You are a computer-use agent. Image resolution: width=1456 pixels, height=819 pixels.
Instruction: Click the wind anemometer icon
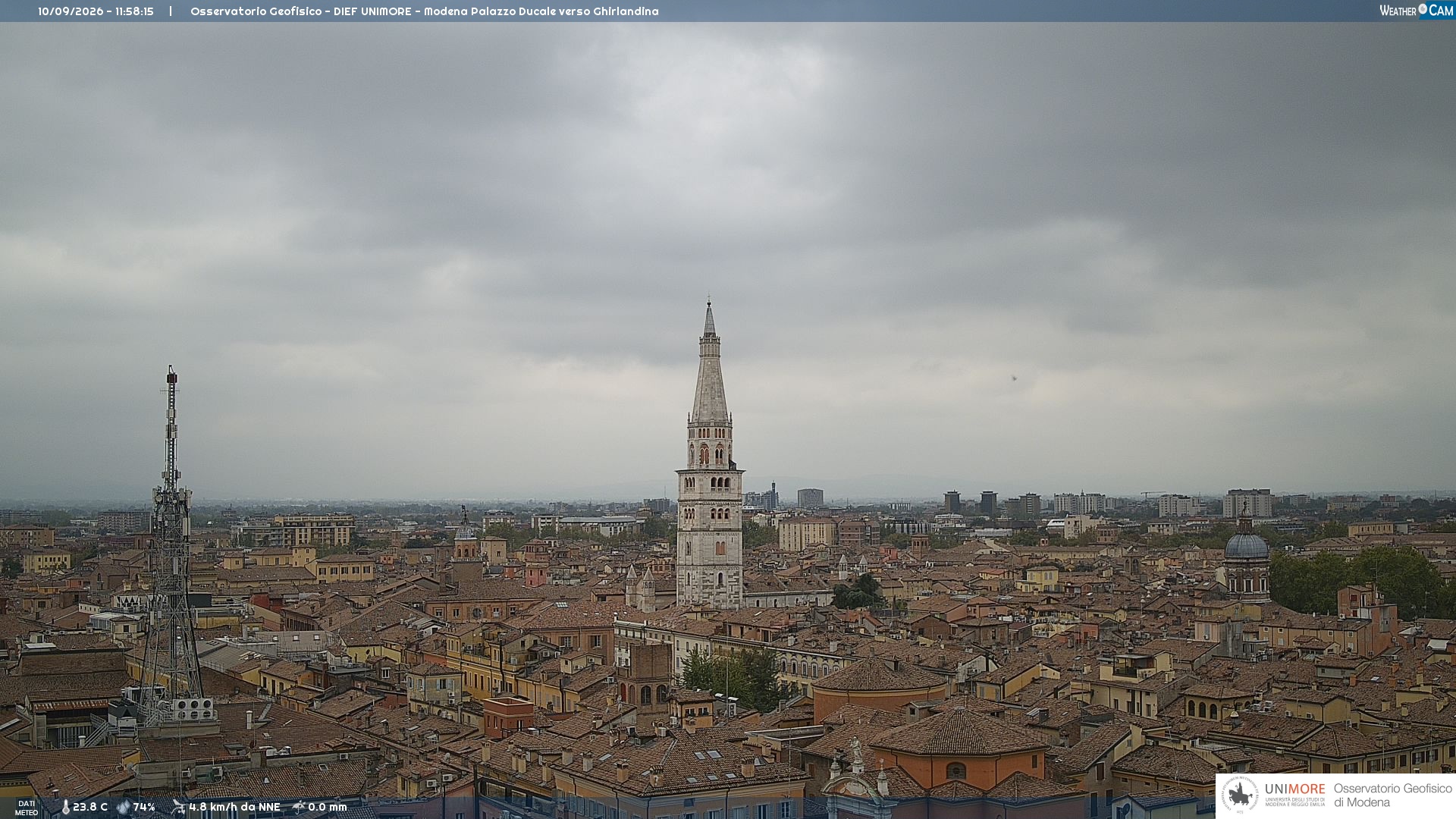pos(178,808)
